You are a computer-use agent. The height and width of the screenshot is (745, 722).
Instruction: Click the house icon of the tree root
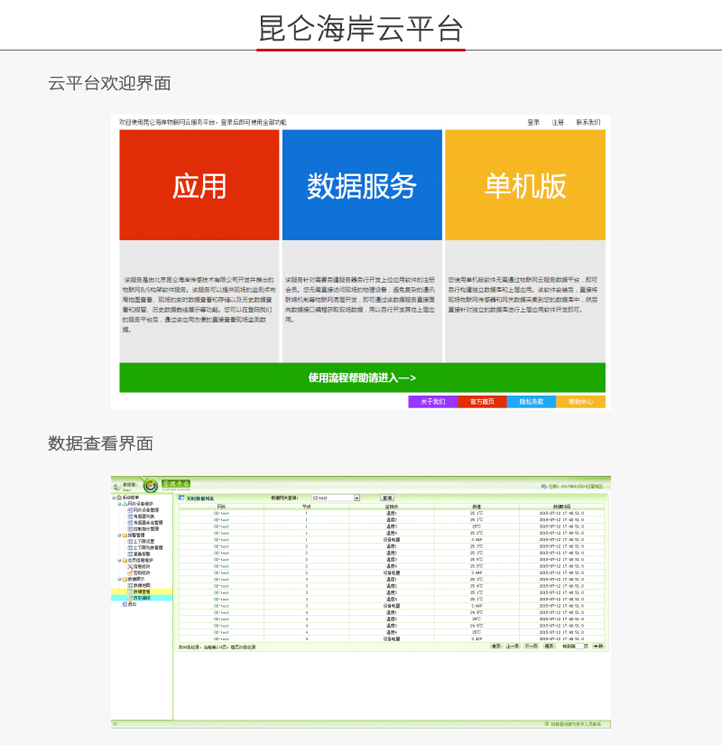(x=119, y=497)
